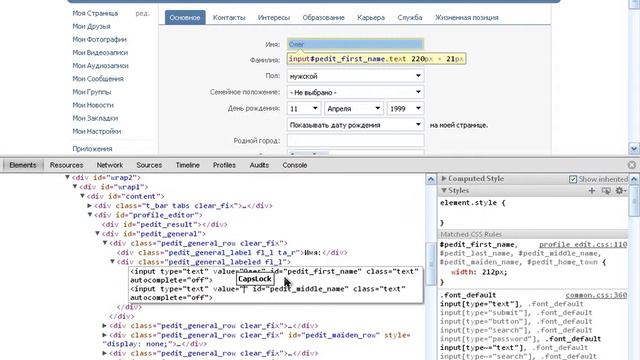Add a new style rule with plus icon
Image resolution: width=640 pixels, height=360 pixels.
tap(591, 191)
